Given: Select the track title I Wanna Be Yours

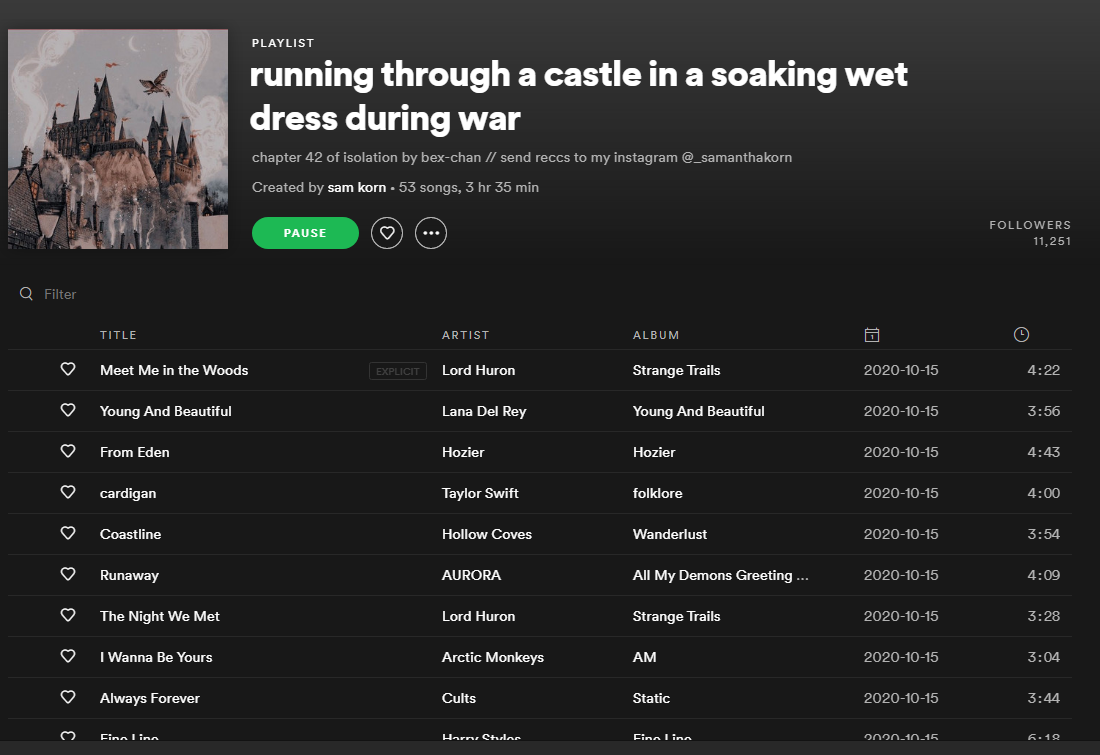Looking at the screenshot, I should pos(156,657).
